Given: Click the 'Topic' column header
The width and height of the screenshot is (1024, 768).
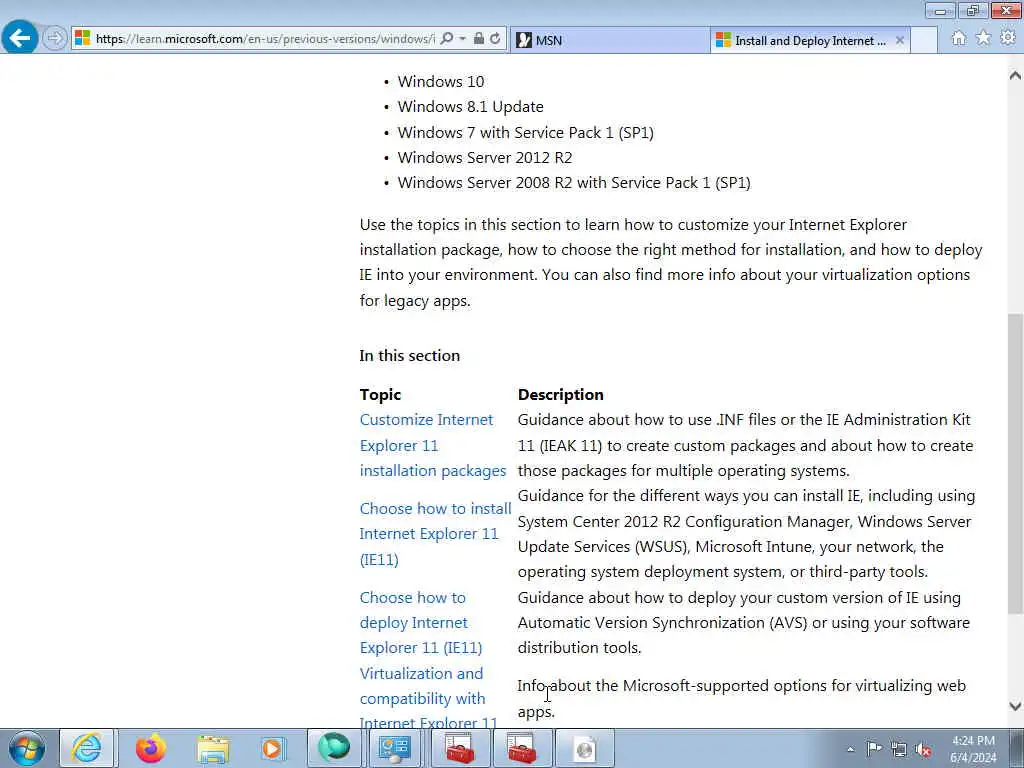Looking at the screenshot, I should coord(380,394).
